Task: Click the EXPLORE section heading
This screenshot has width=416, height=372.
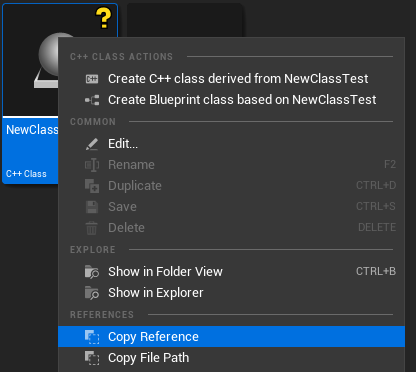Action: [93, 250]
